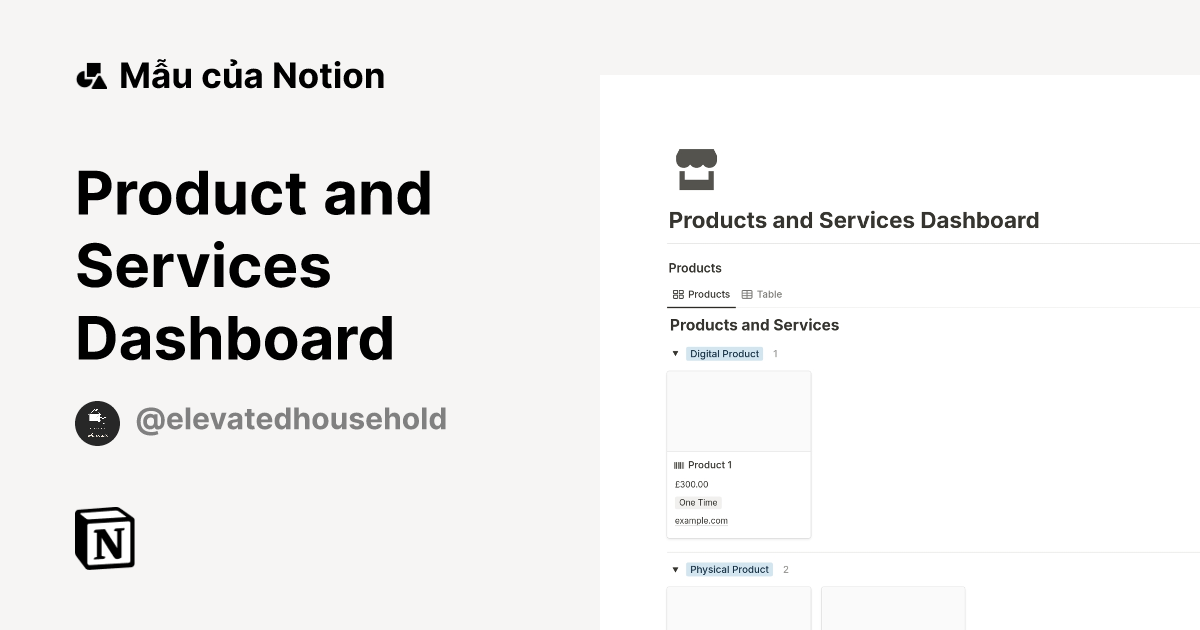This screenshot has height=630, width=1200.
Task: Select the gallery view icon beside Products
Action: (677, 294)
